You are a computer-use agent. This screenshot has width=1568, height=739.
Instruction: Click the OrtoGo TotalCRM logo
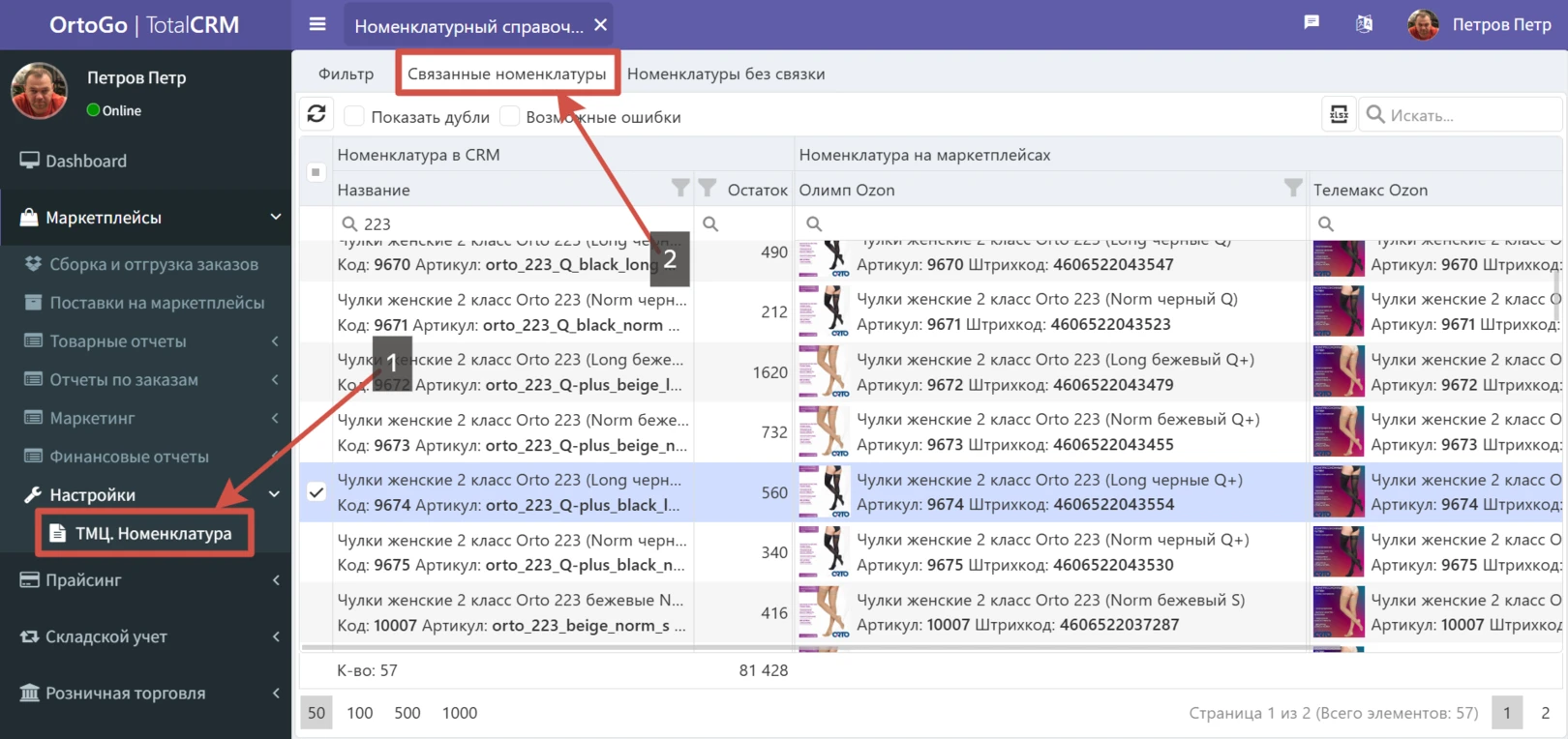tap(144, 25)
